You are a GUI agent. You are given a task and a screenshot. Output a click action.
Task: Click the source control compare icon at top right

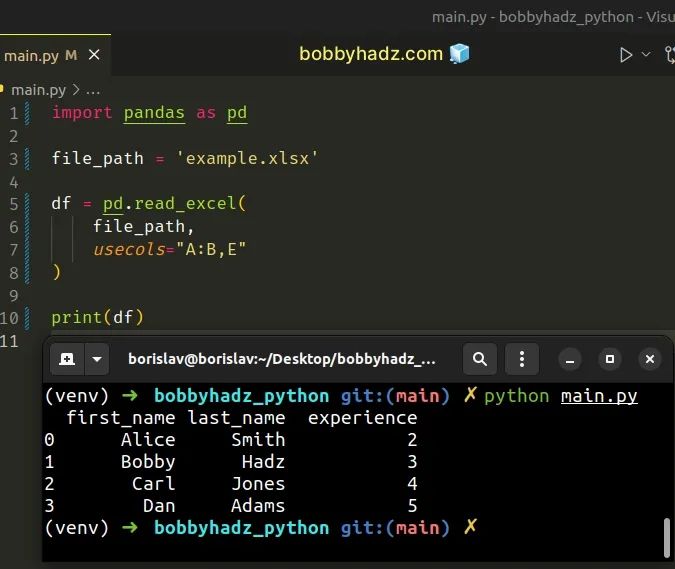pyautogui.click(x=670, y=55)
